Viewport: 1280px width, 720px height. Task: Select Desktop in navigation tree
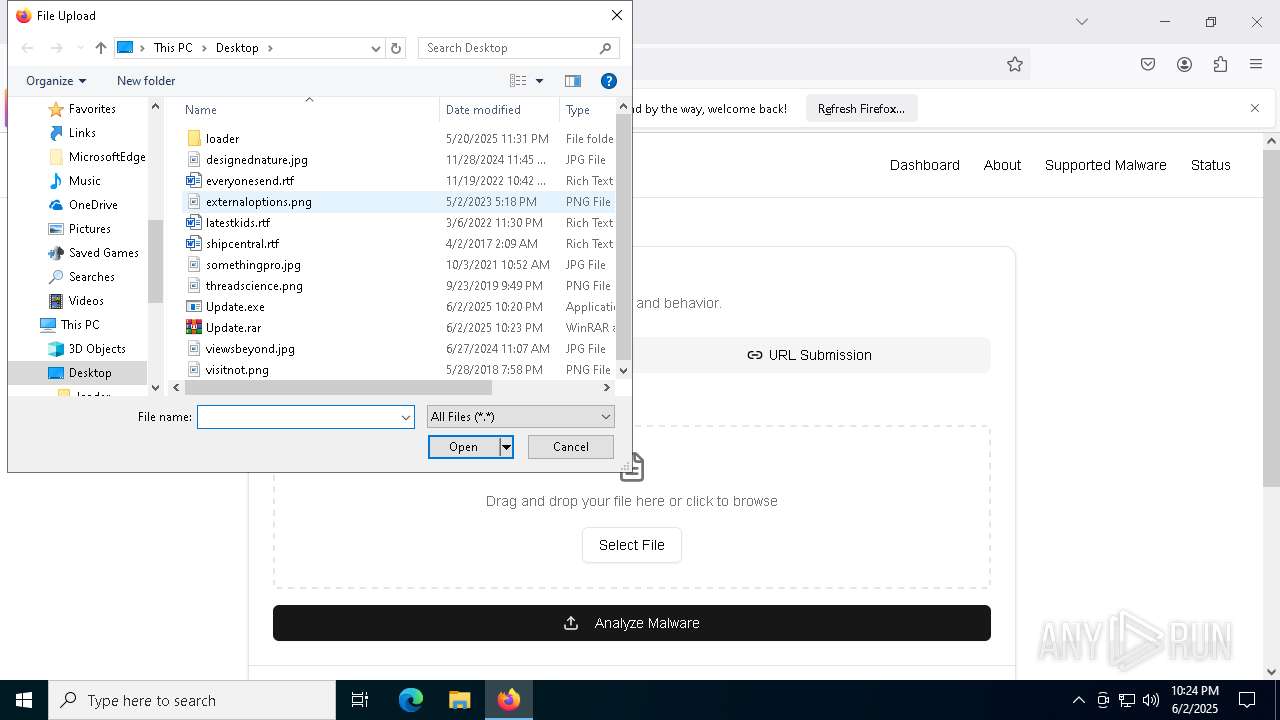tap(90, 373)
